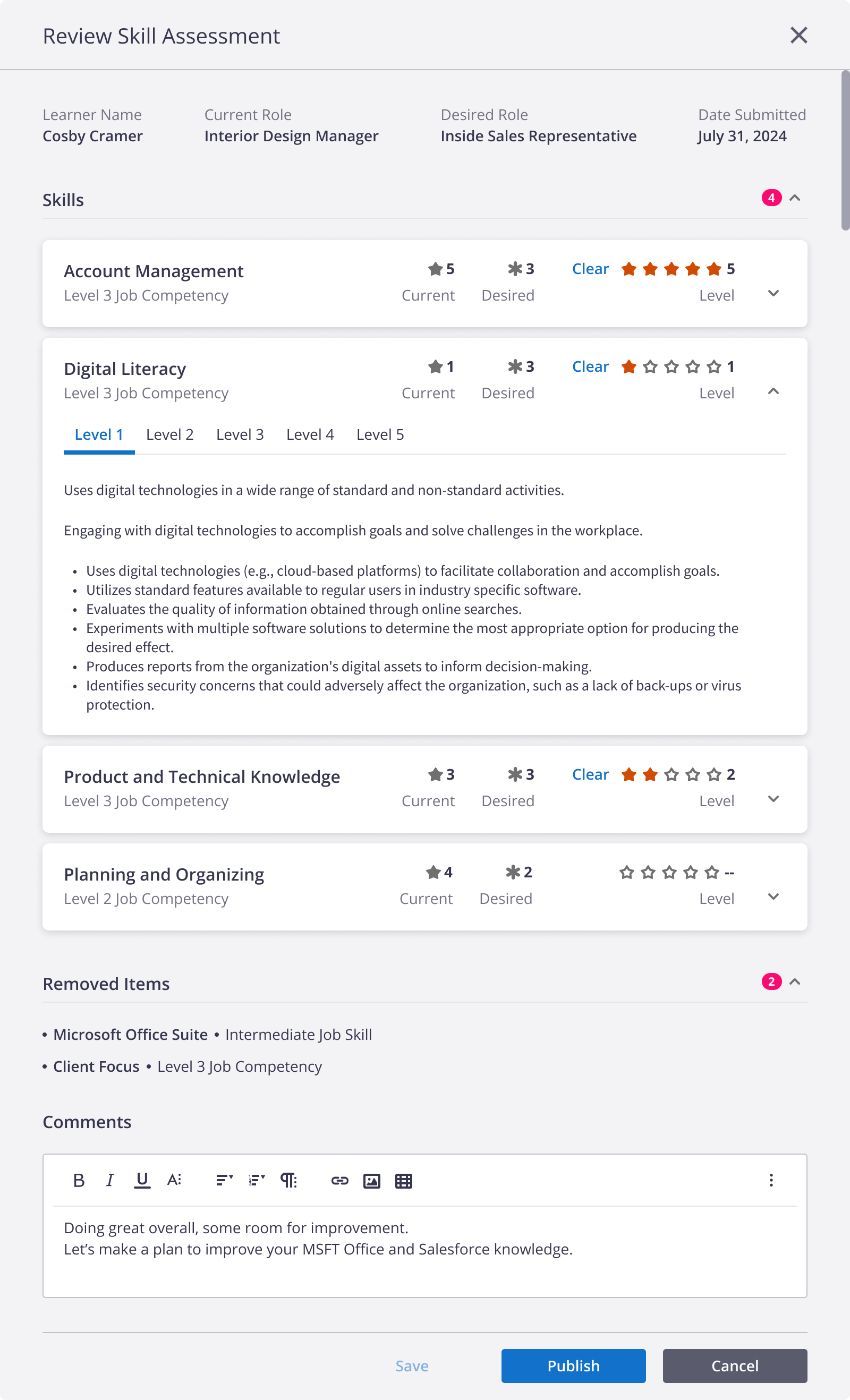This screenshot has height=1400, width=850.
Task: Set Planning and Organizing to four stars
Action: [x=690, y=872]
